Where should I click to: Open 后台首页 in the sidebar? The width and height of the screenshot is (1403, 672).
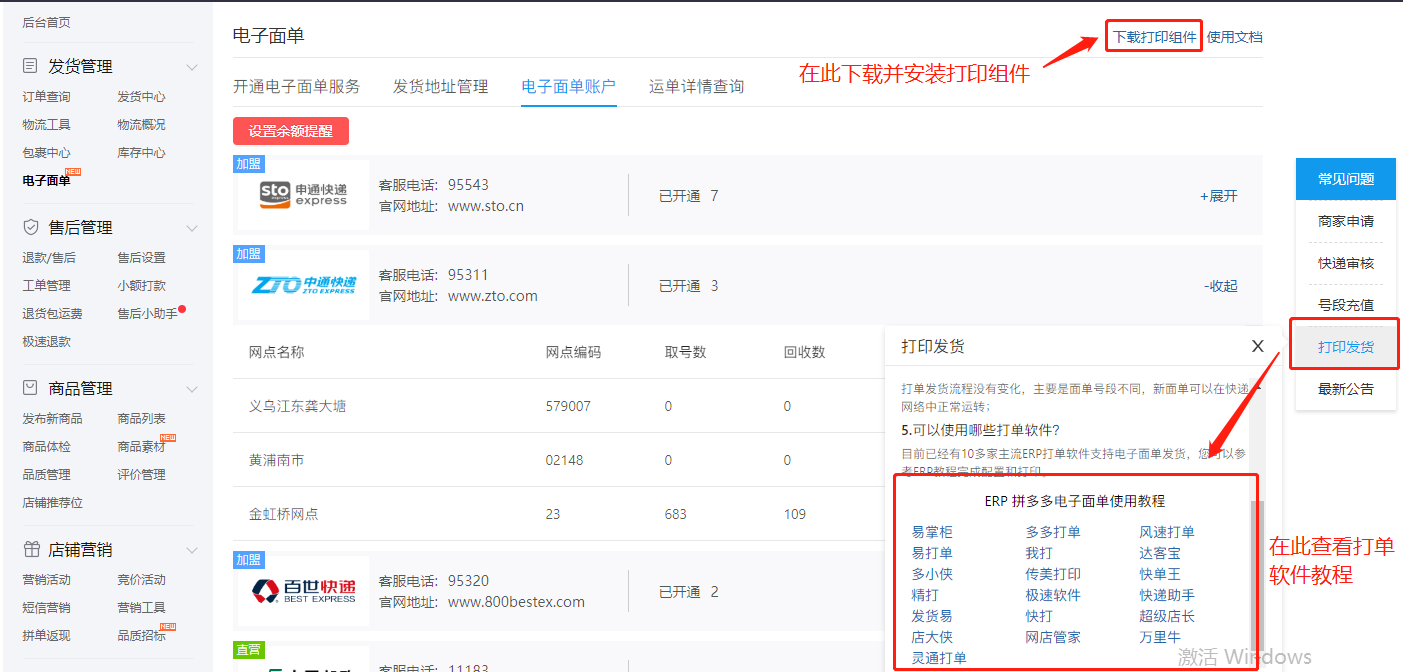(x=46, y=22)
